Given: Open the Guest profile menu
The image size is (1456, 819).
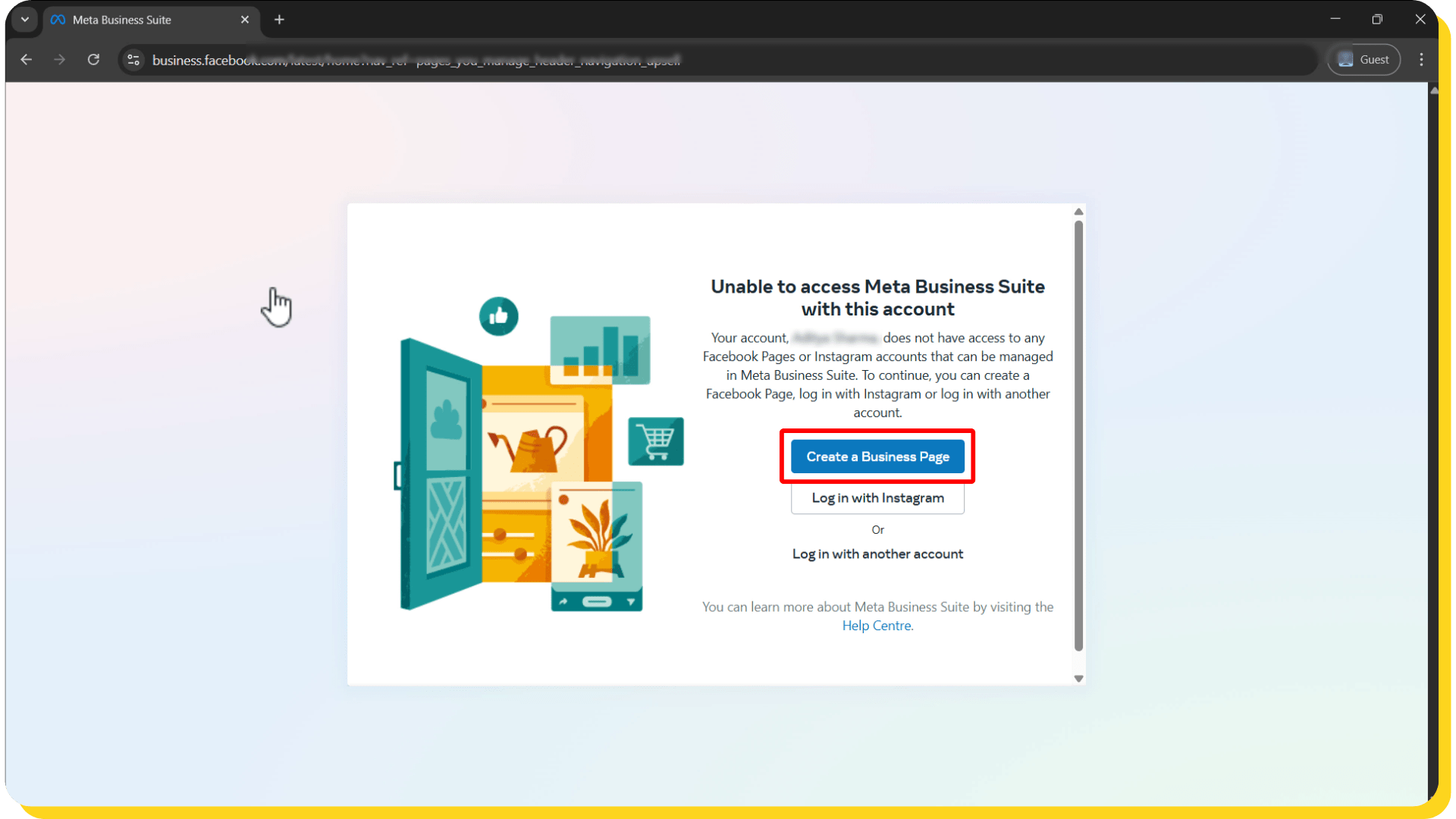Looking at the screenshot, I should [x=1363, y=59].
